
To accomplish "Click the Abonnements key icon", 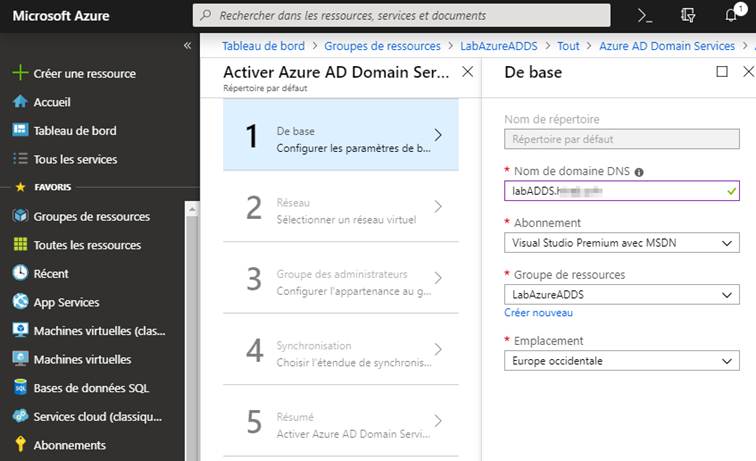I will (x=20, y=444).
